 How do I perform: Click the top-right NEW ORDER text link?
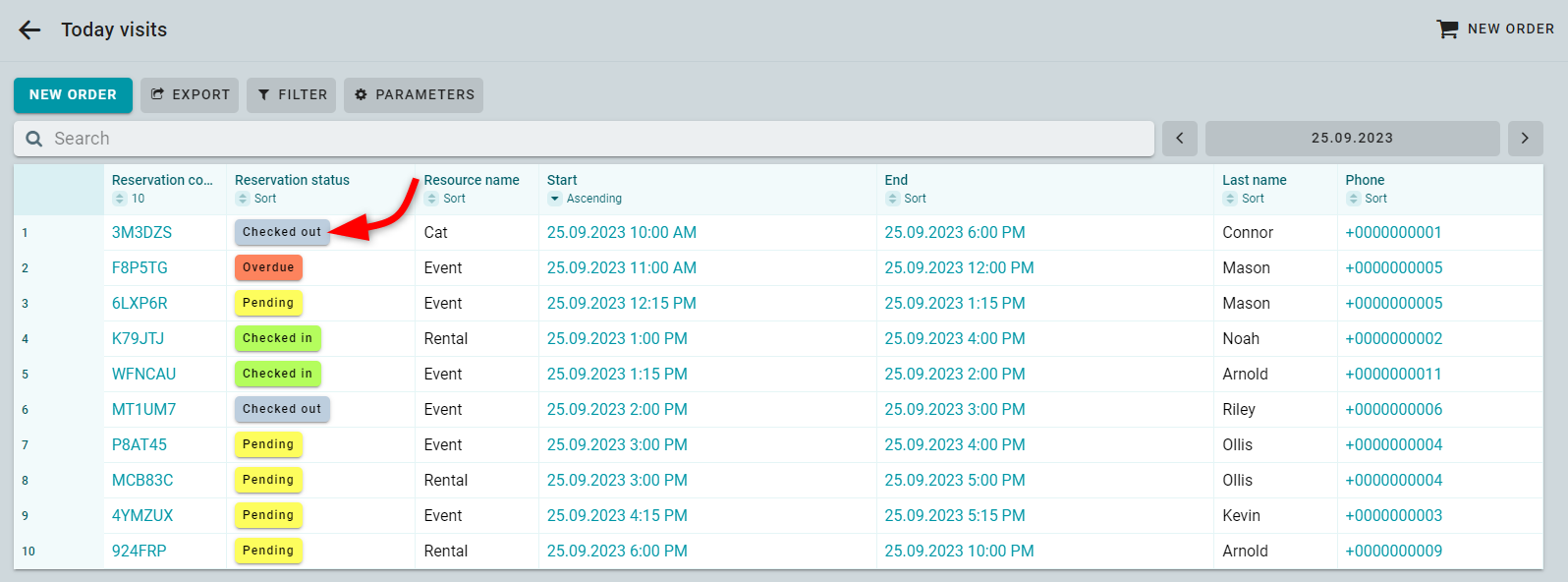1511,29
